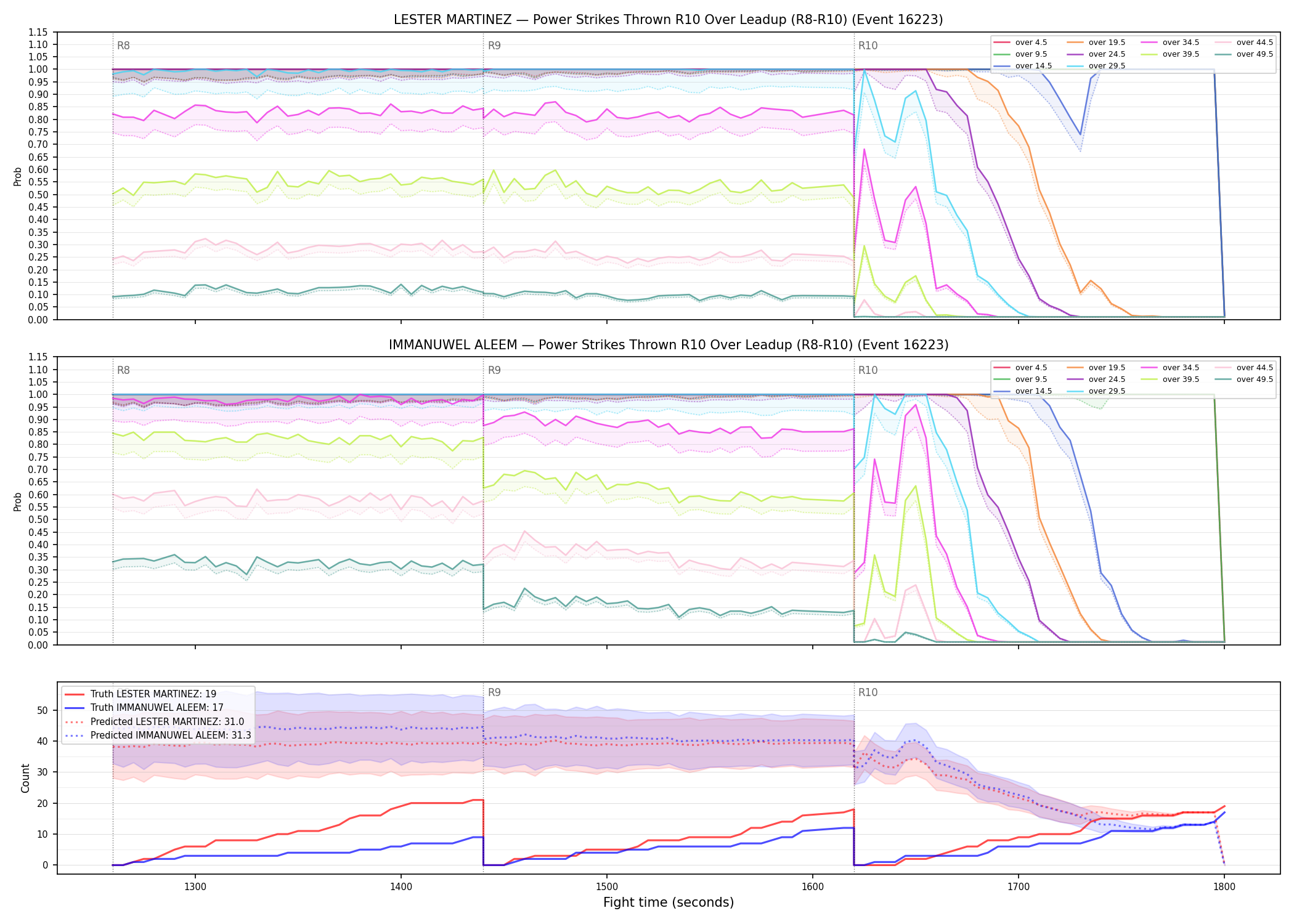
Task: Click the 30 tick on Count axis
Action: point(43,772)
